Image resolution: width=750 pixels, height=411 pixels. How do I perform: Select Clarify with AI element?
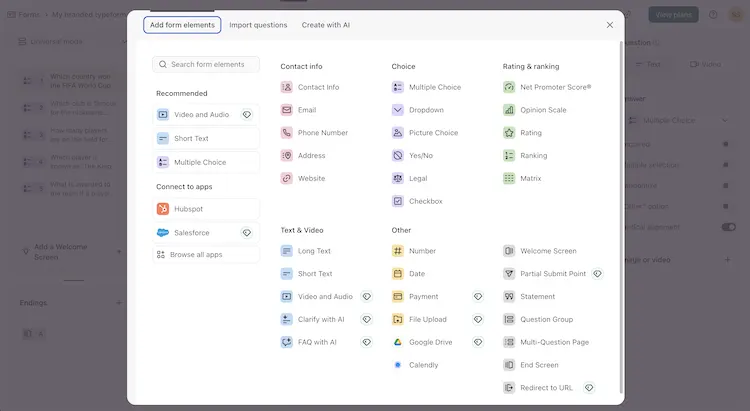312,319
